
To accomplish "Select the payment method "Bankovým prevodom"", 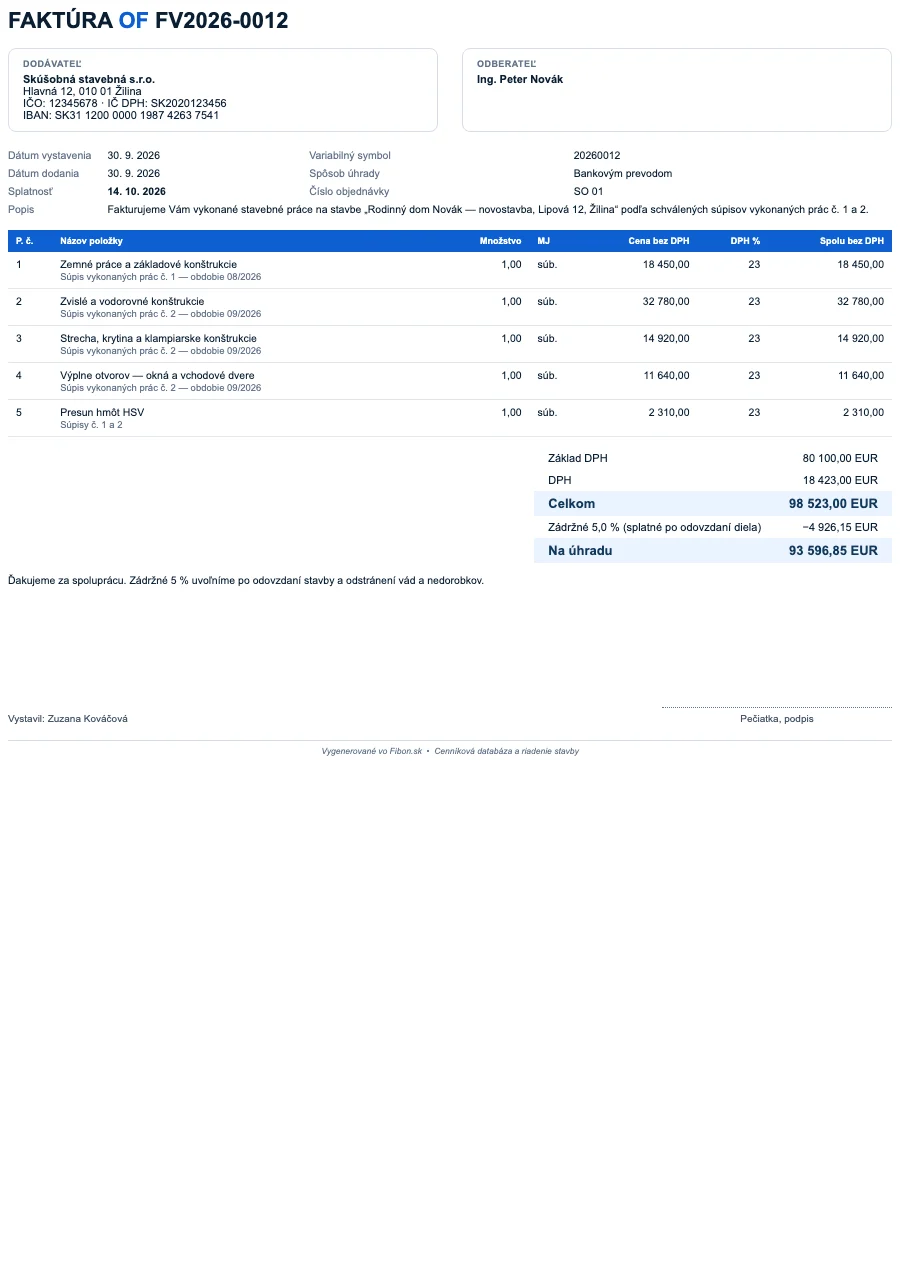I will (x=623, y=174).
